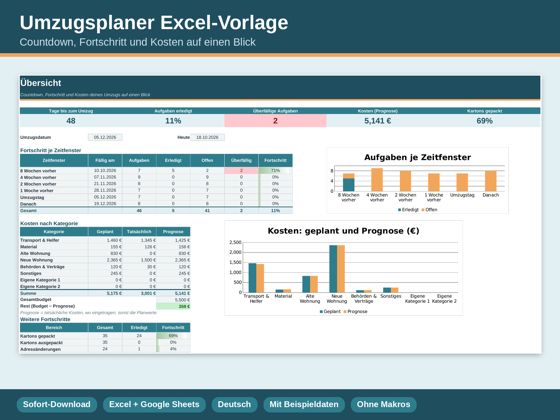Select the Excel + Google Sheets badge

pos(154,404)
